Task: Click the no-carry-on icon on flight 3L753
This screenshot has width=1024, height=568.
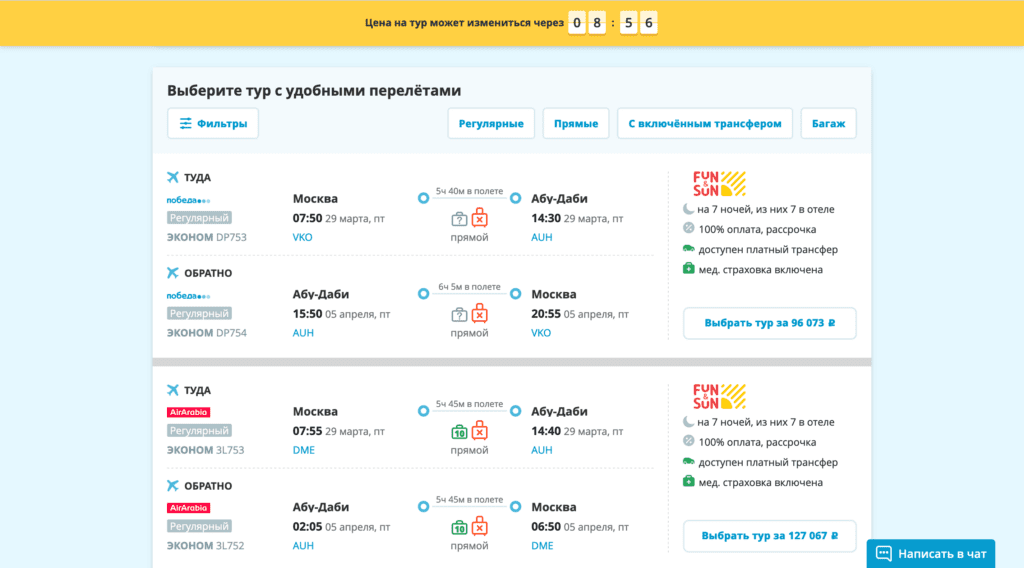Action: click(x=480, y=430)
